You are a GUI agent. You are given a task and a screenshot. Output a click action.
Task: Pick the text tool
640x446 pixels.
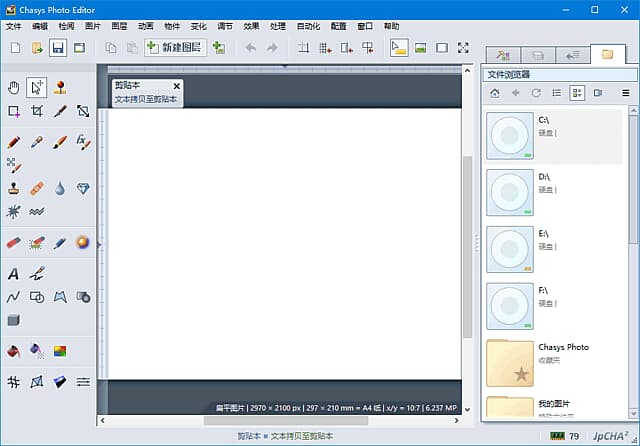click(14, 273)
